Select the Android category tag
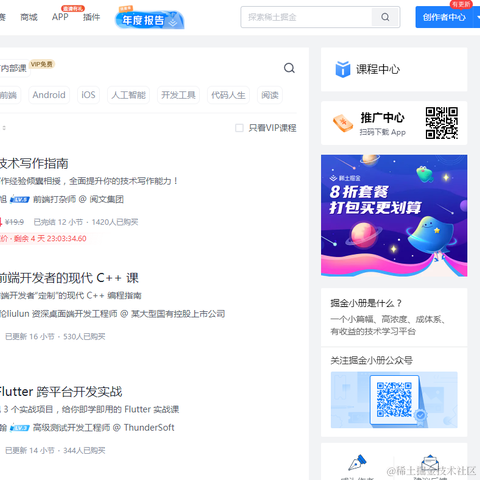The height and width of the screenshot is (480, 480). 49,95
